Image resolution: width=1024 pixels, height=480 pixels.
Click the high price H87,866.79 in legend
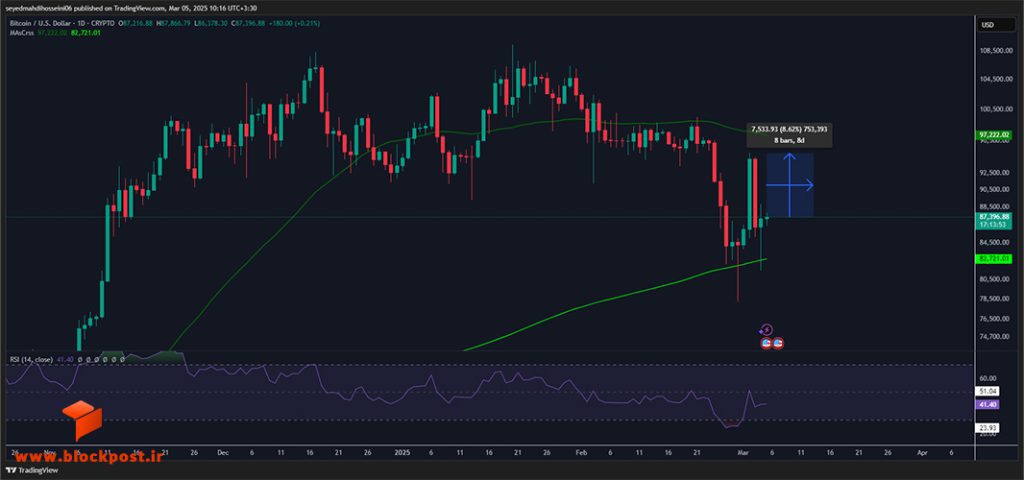176,24
